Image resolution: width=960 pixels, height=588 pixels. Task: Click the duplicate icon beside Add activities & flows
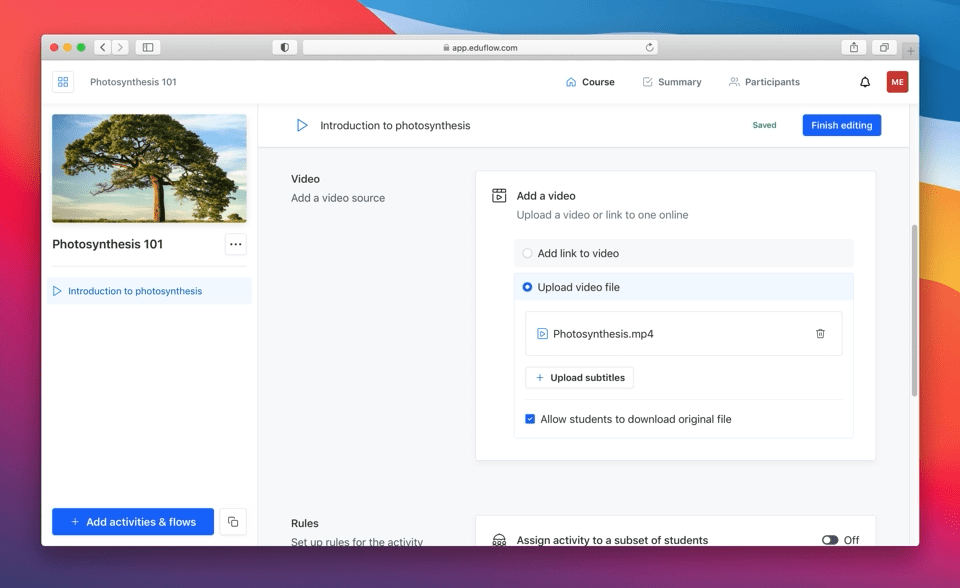coord(232,521)
